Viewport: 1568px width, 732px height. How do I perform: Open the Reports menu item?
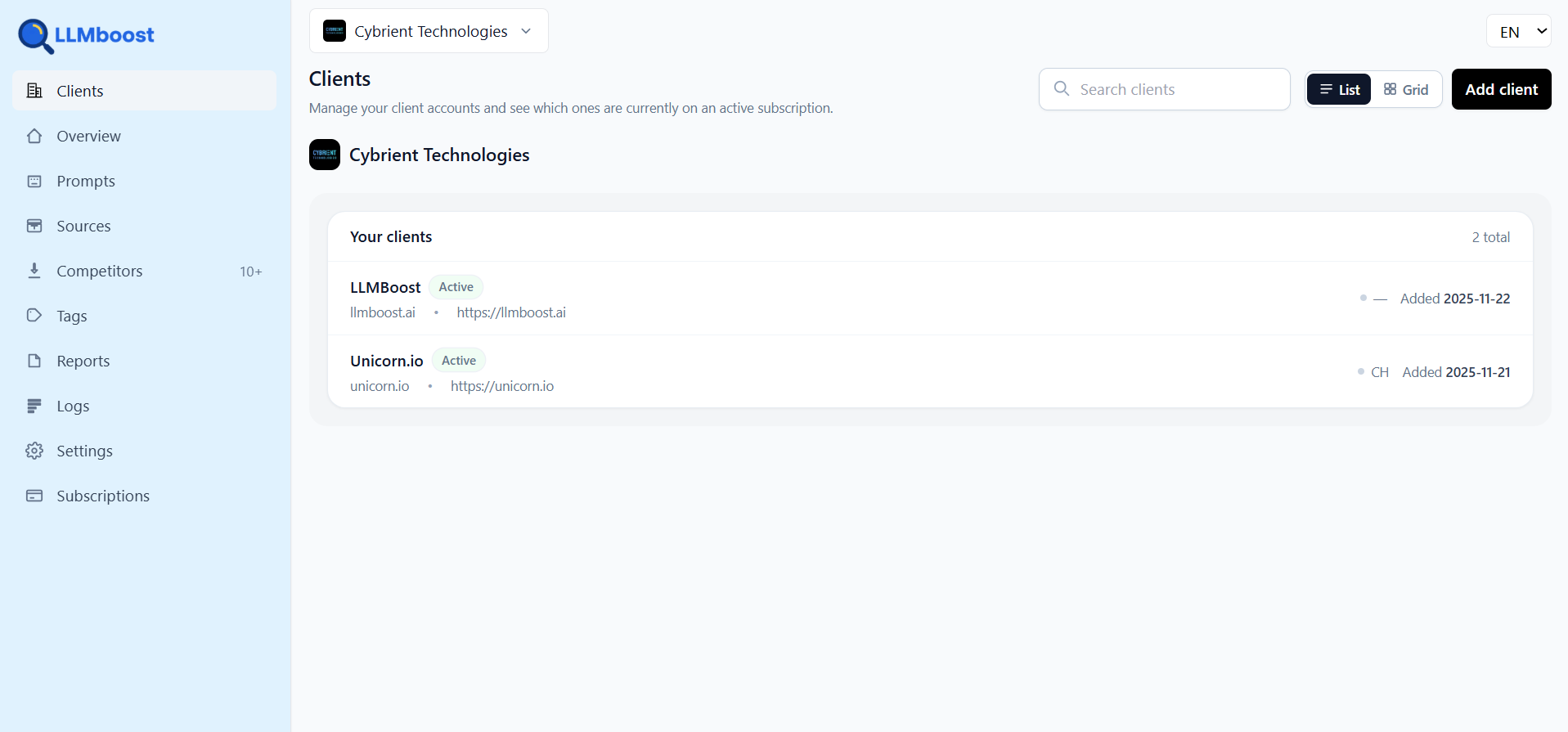pos(83,361)
